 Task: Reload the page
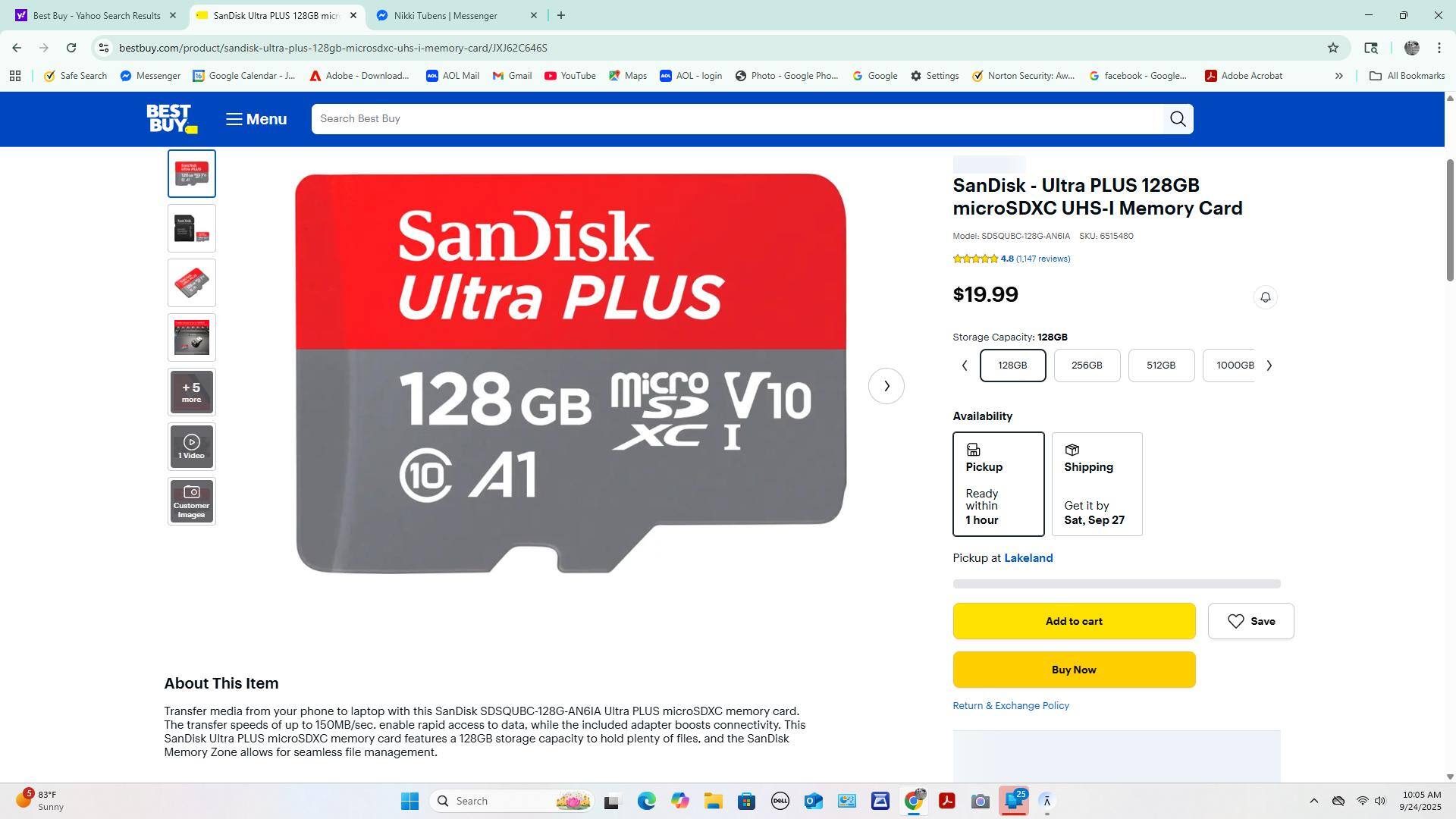point(71,48)
